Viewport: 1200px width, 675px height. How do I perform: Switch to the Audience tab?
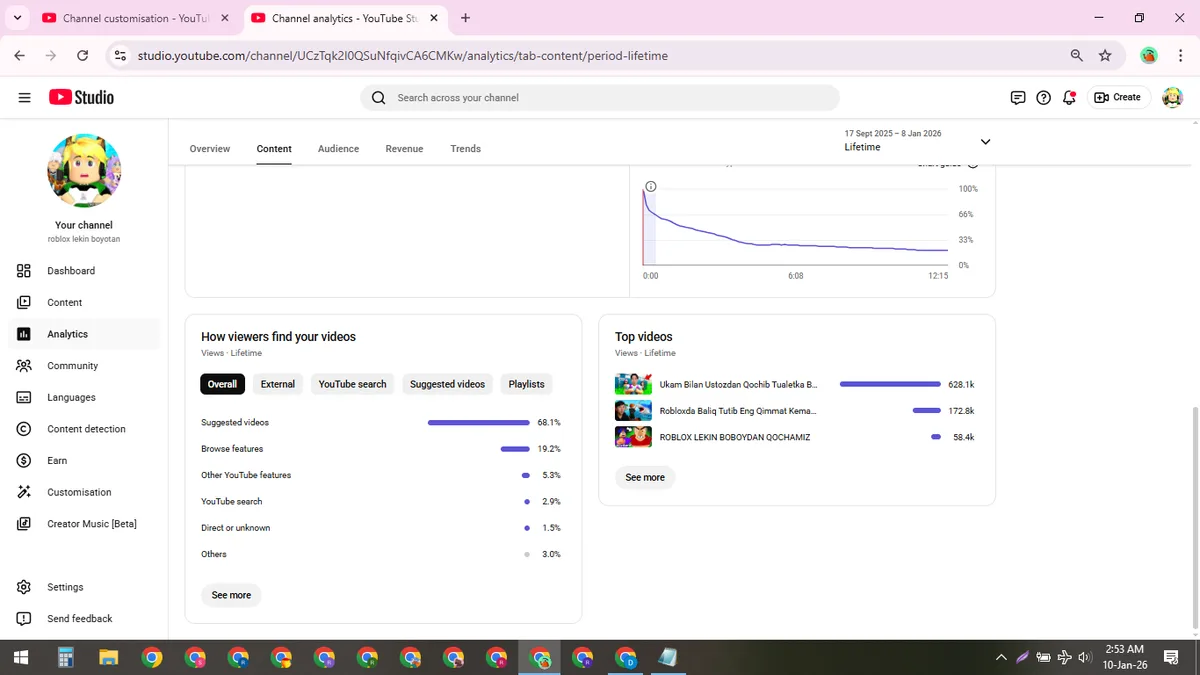coord(338,149)
